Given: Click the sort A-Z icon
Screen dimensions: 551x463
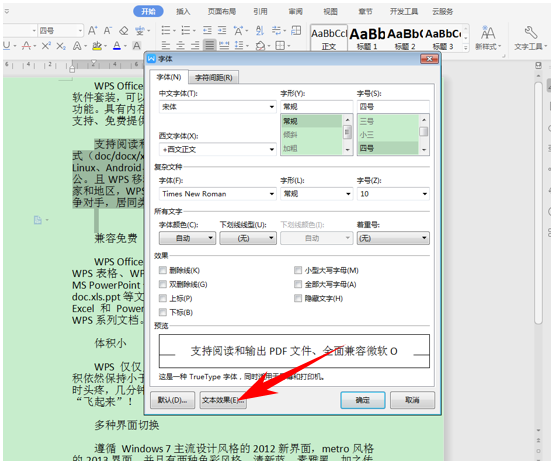Looking at the screenshot, I should (260, 31).
